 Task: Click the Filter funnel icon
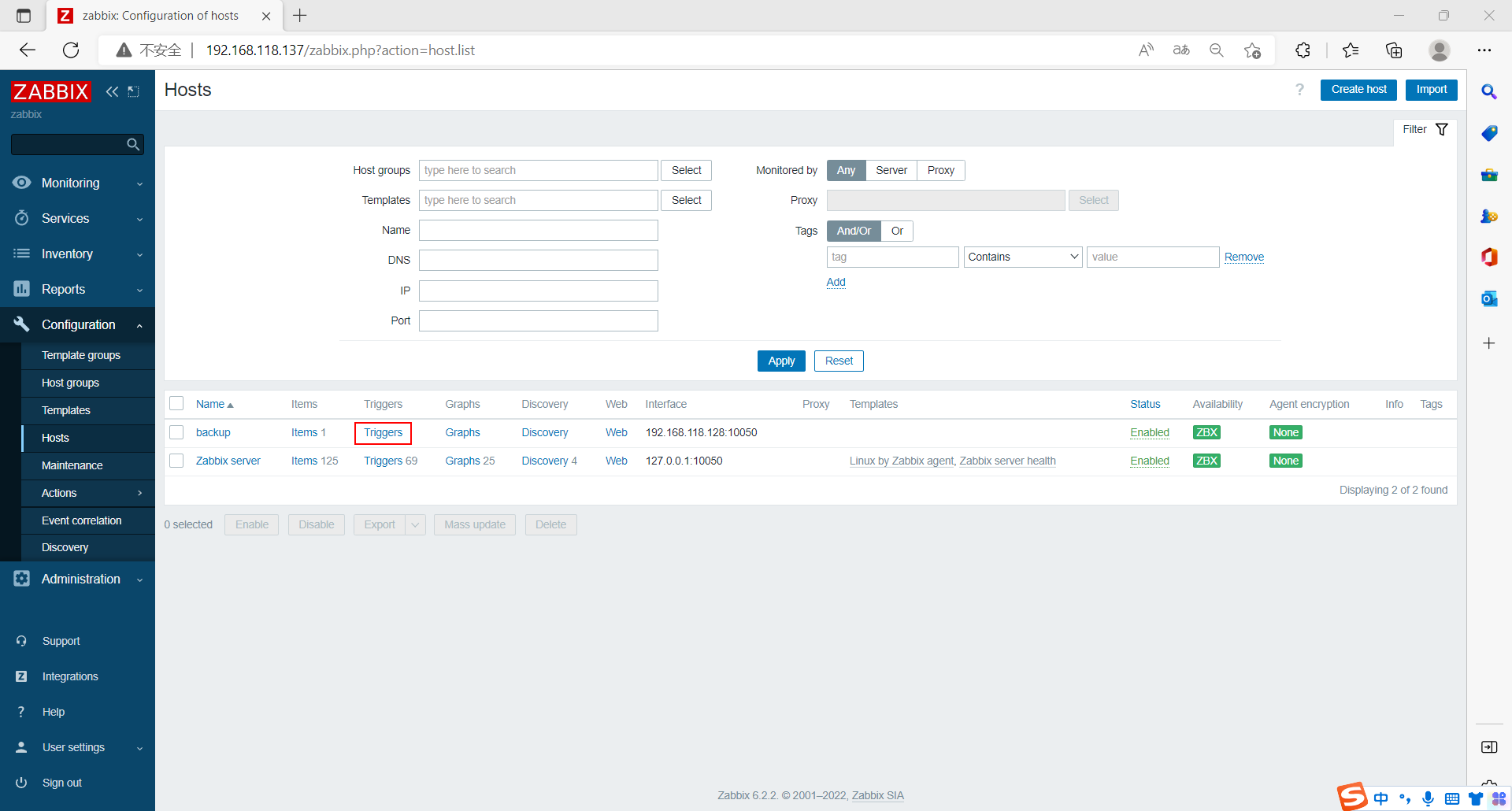1442,129
